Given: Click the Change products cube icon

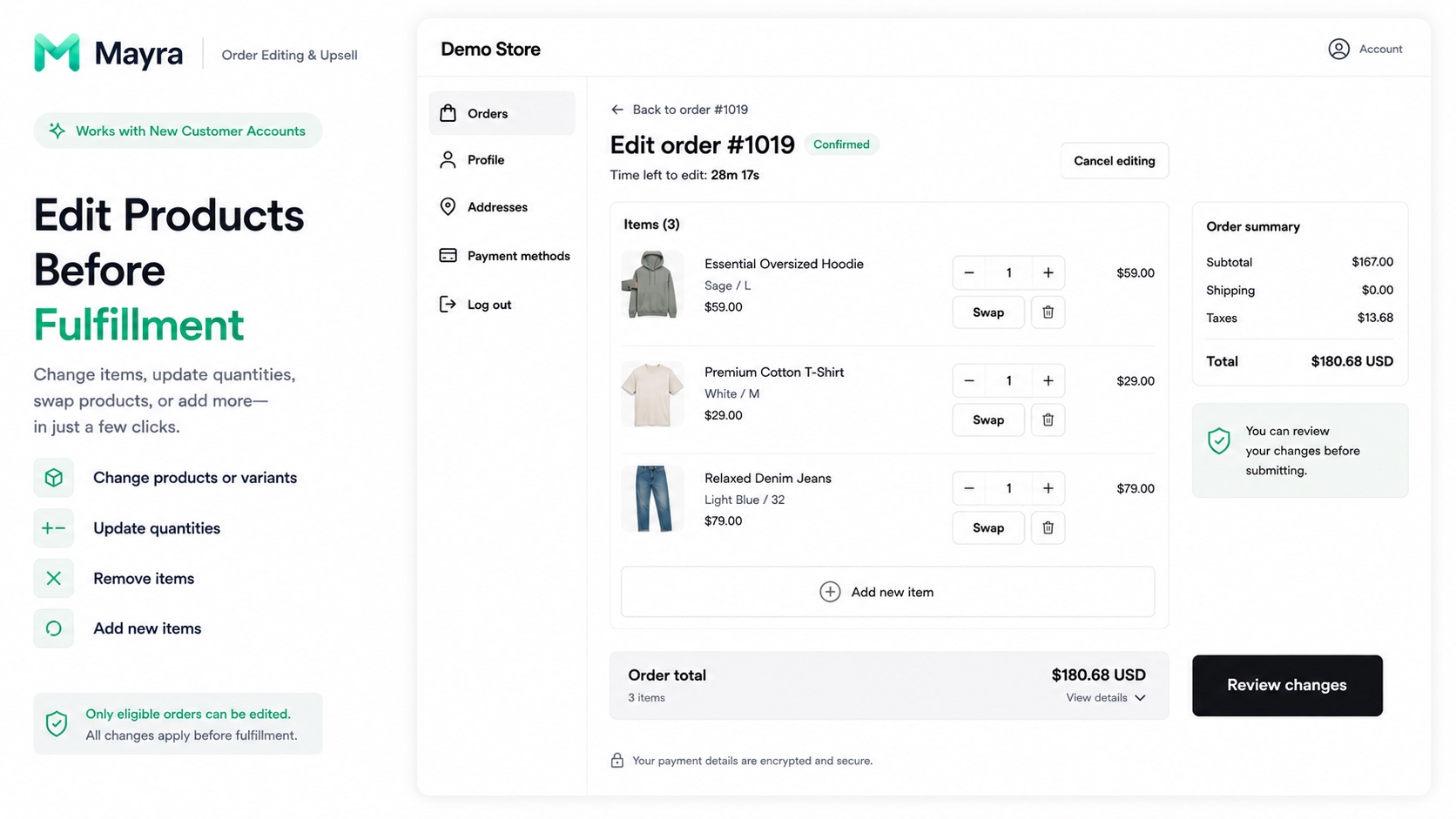Looking at the screenshot, I should (x=54, y=478).
